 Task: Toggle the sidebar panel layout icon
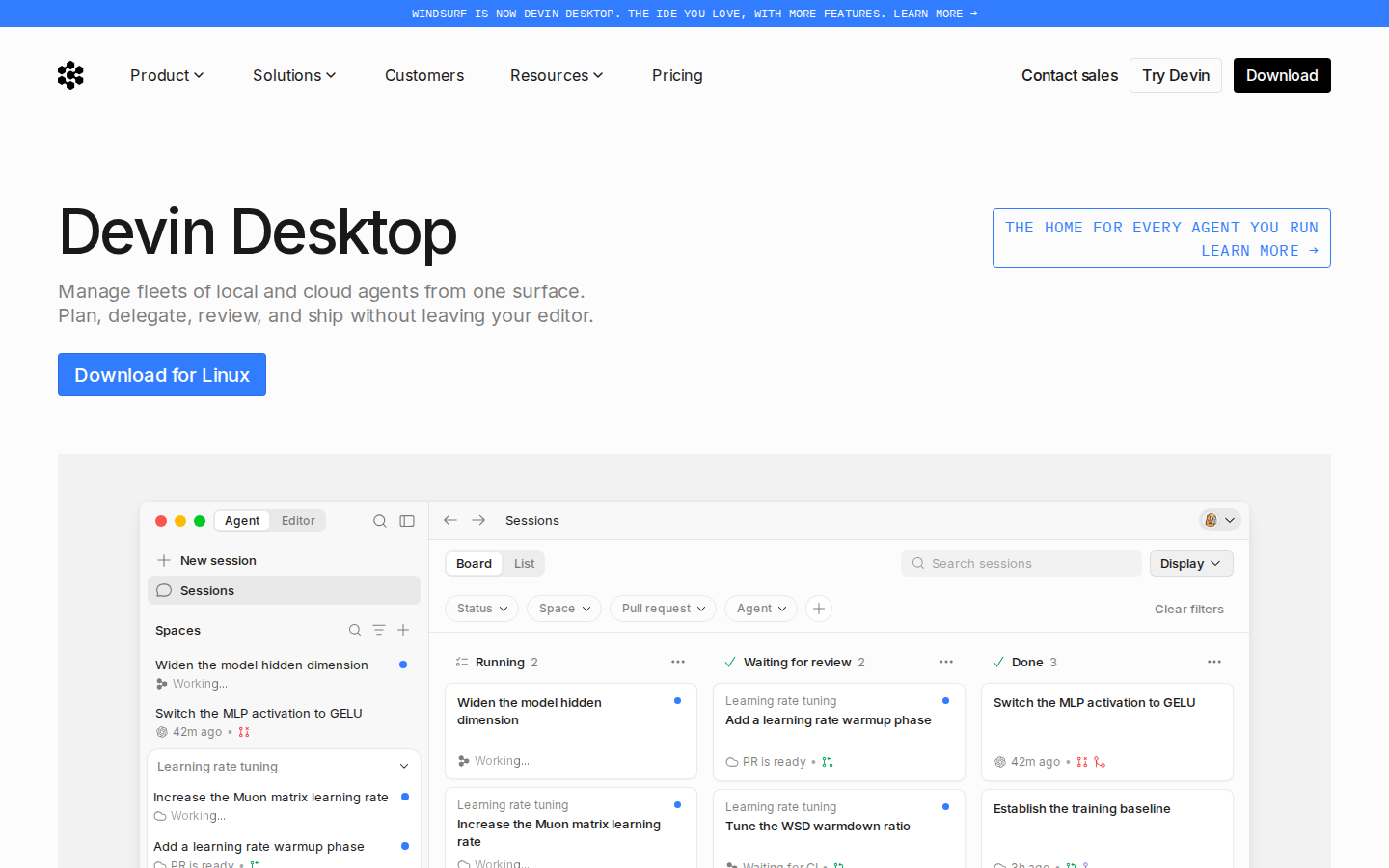[x=407, y=521]
